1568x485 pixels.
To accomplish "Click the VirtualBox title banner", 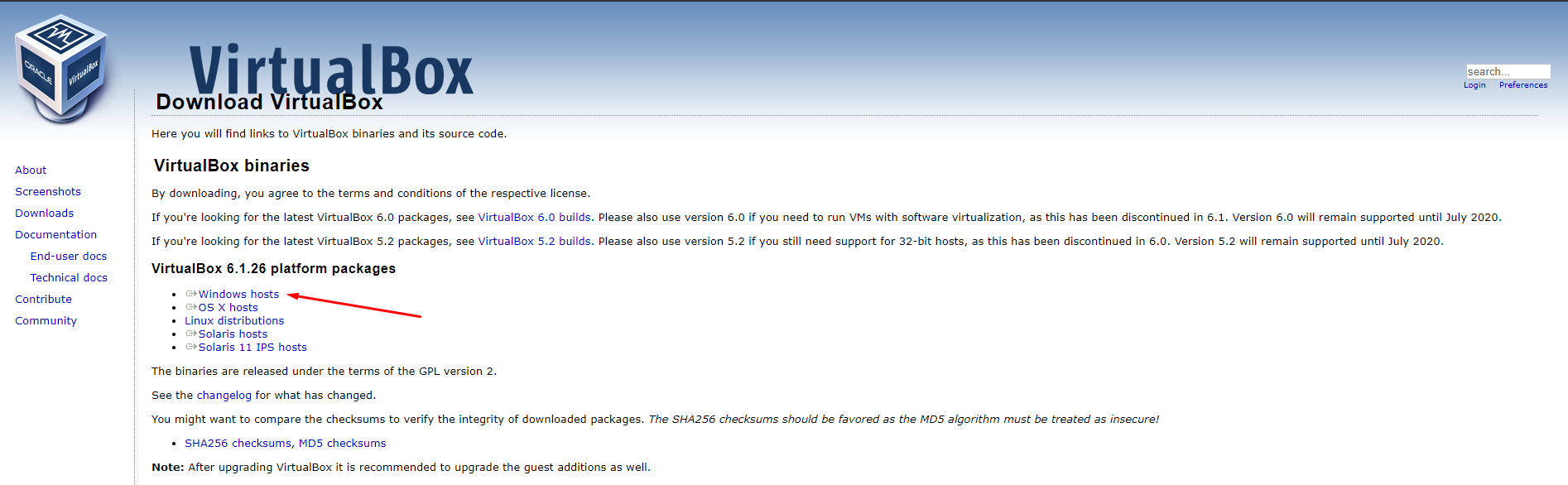I will [331, 70].
